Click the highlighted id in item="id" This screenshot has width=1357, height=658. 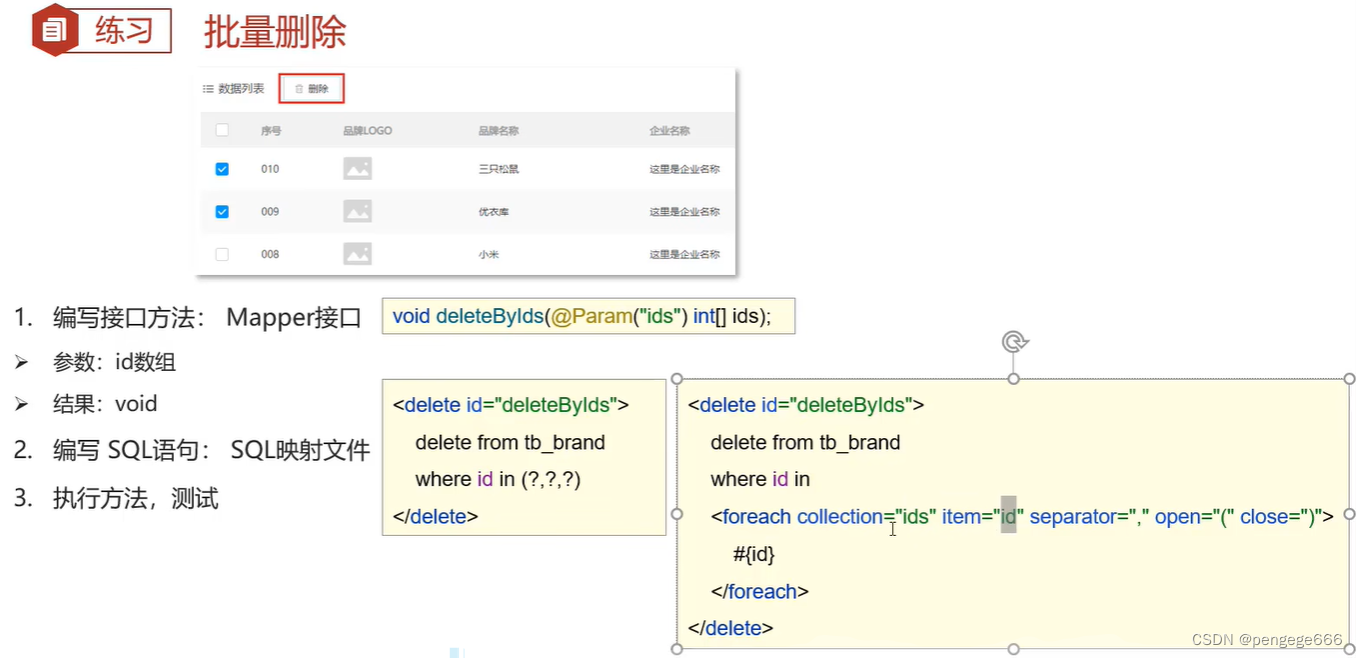[1008, 517]
